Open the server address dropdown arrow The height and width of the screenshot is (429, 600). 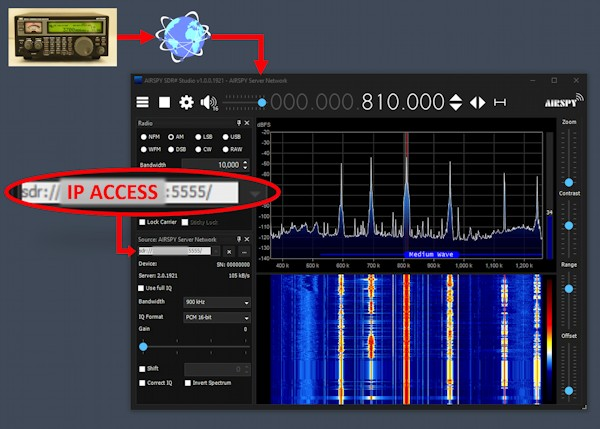[257, 193]
